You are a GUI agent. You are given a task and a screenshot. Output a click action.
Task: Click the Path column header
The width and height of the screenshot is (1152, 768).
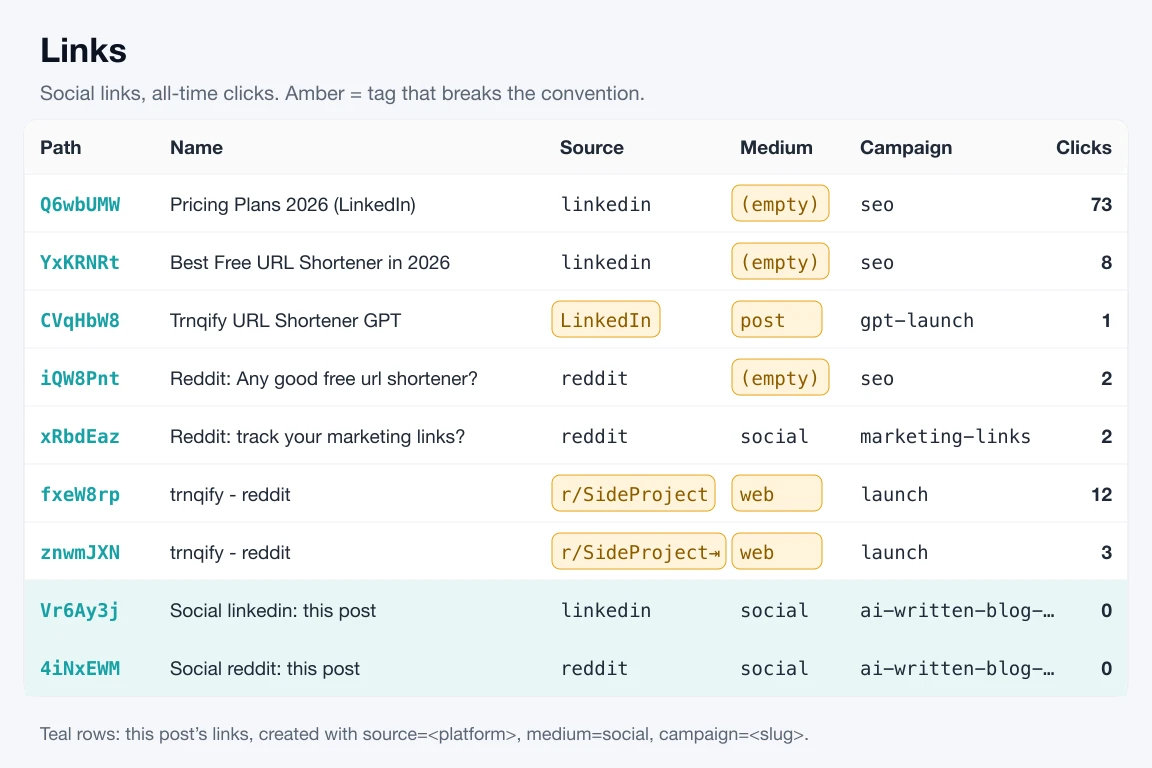coord(61,148)
